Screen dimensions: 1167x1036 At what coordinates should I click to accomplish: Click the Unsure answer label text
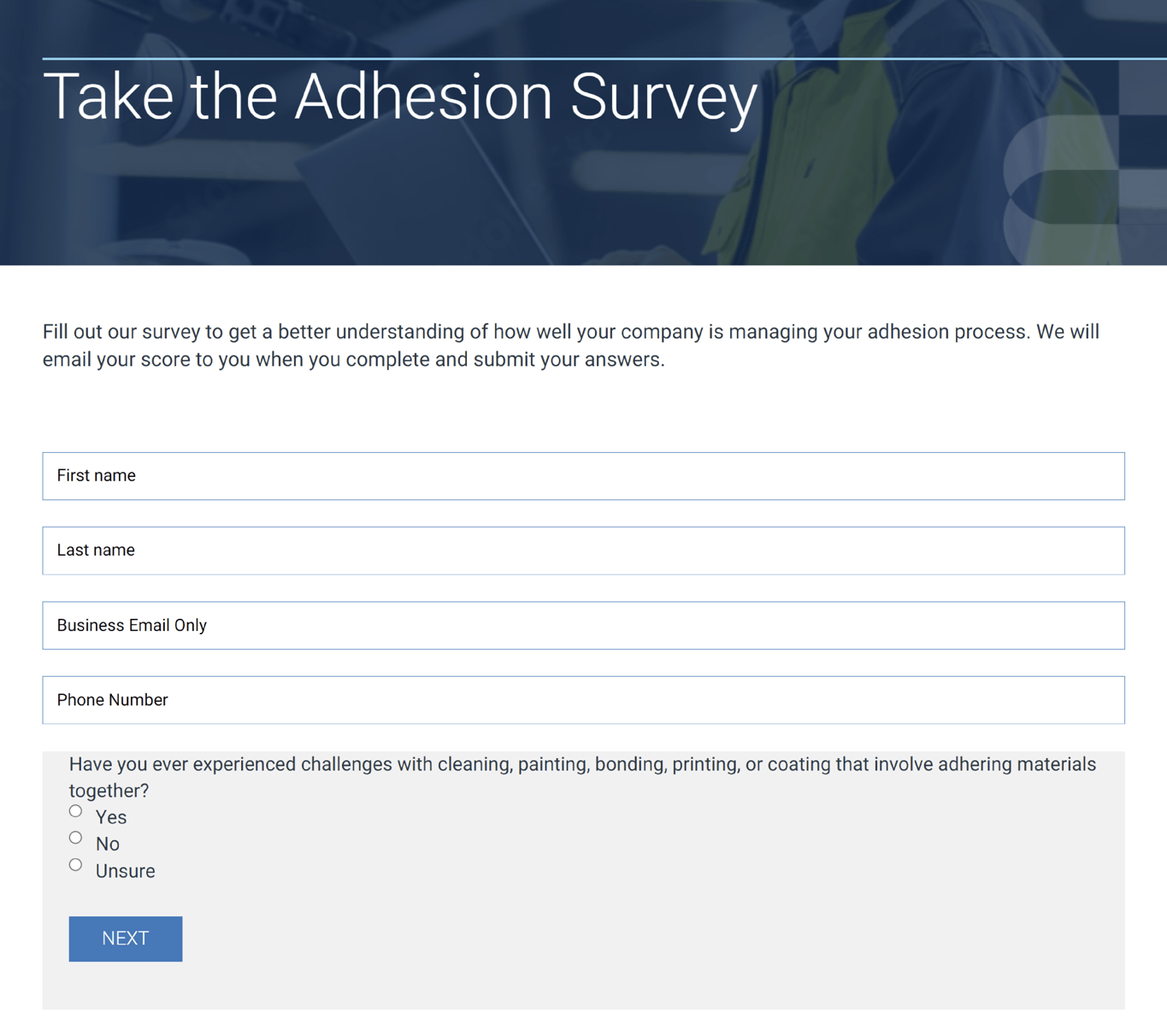[x=125, y=871]
